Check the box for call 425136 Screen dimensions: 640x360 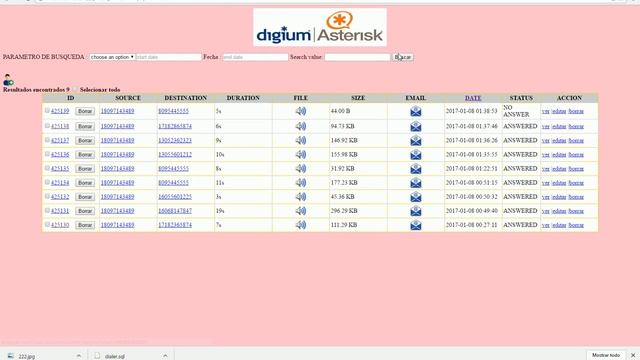tap(47, 154)
